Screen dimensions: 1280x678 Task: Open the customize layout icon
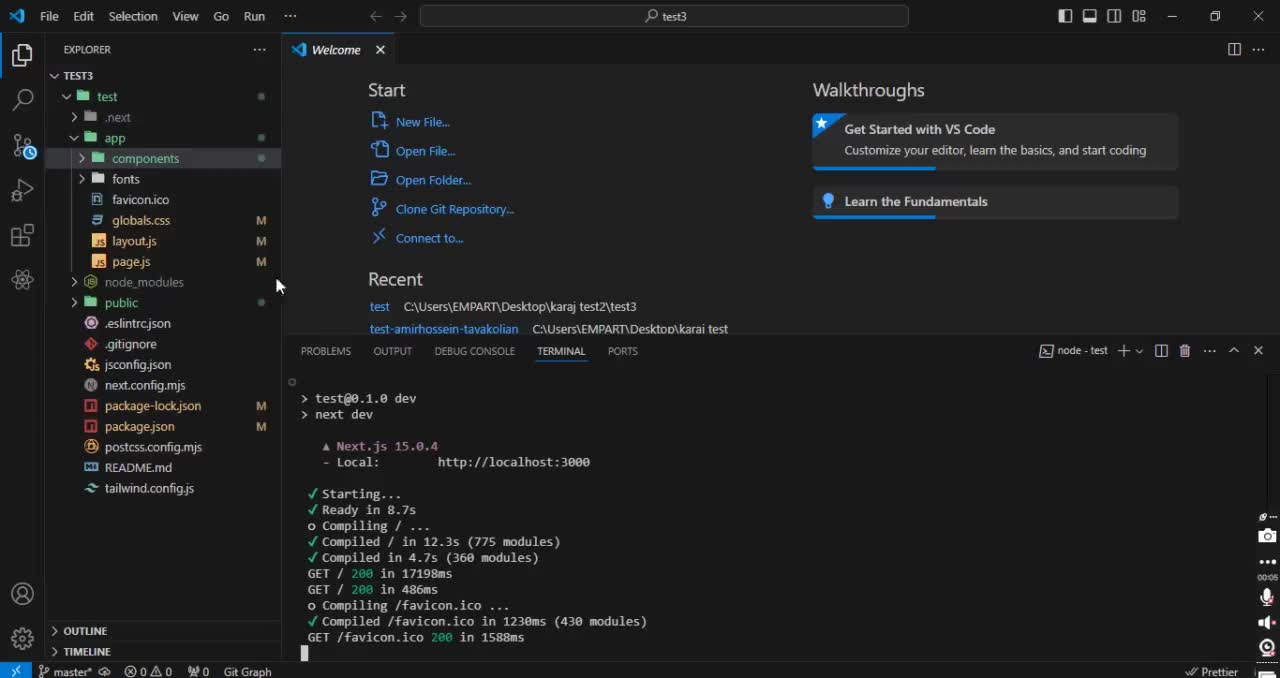(1139, 16)
